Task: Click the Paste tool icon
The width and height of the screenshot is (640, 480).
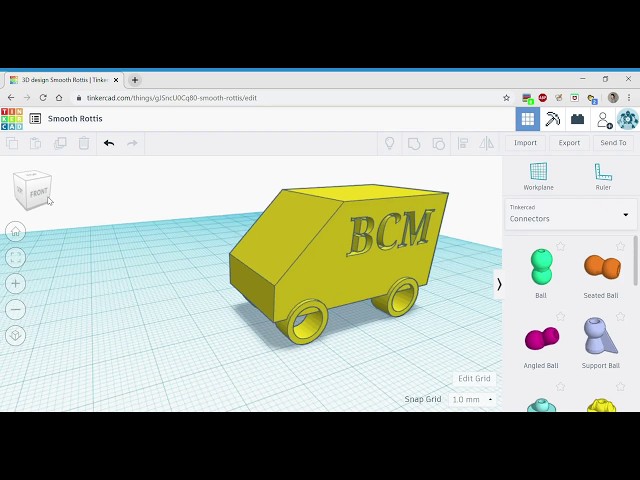Action: click(36, 143)
